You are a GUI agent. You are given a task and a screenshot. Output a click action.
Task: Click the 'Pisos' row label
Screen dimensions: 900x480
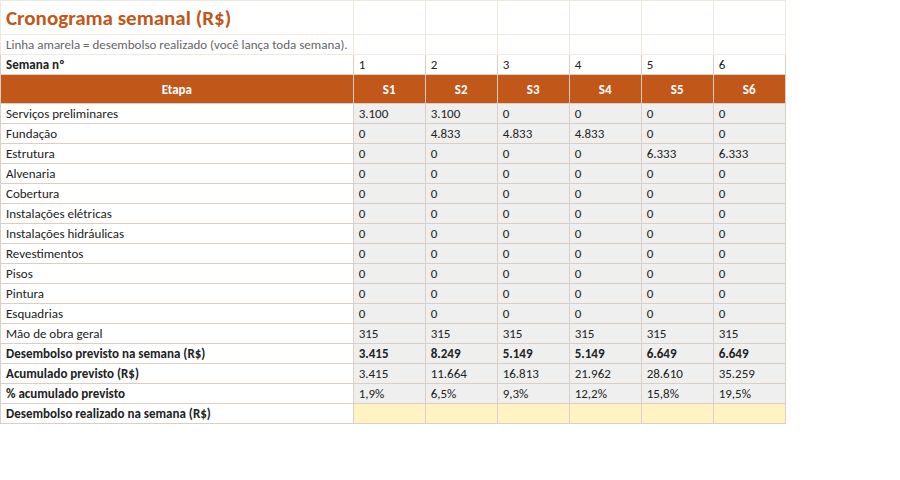click(177, 274)
